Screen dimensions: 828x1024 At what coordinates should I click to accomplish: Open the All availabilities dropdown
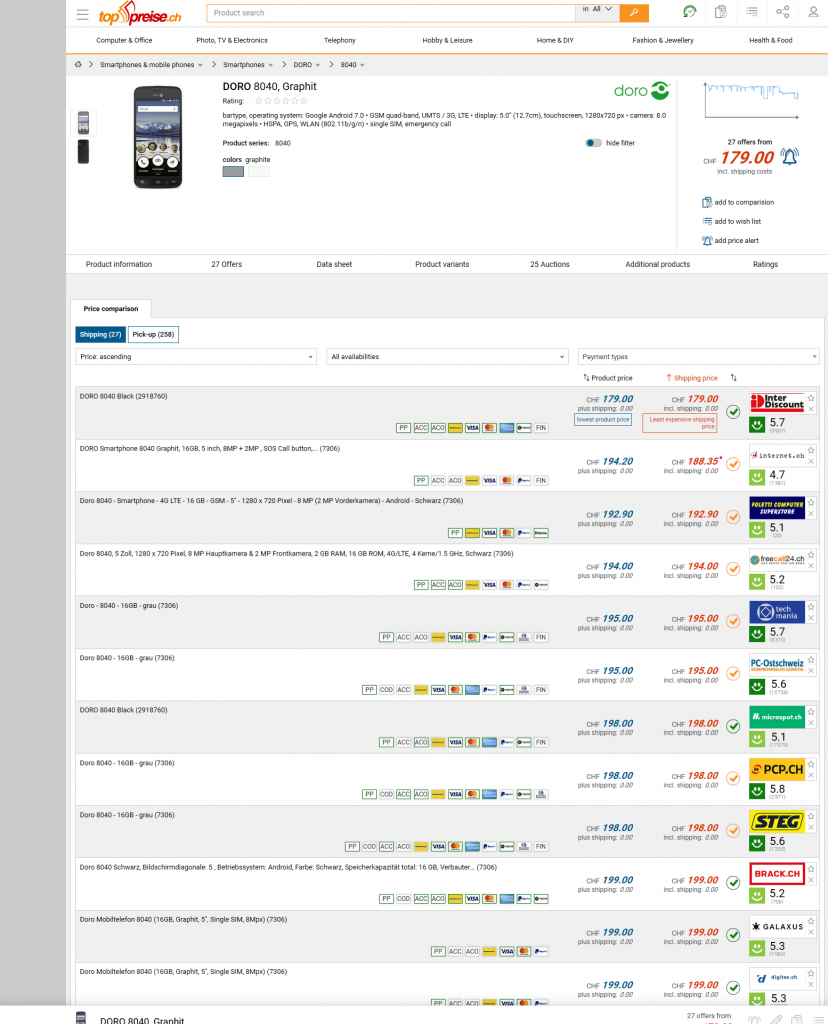(447, 357)
